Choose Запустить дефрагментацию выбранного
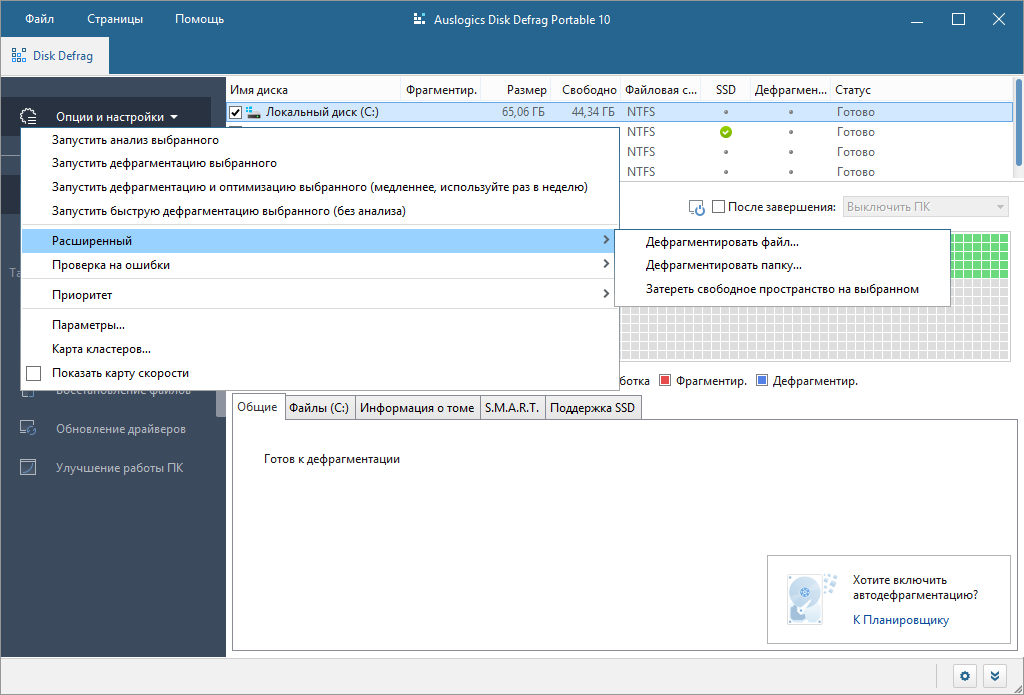1024x695 pixels. click(320, 163)
